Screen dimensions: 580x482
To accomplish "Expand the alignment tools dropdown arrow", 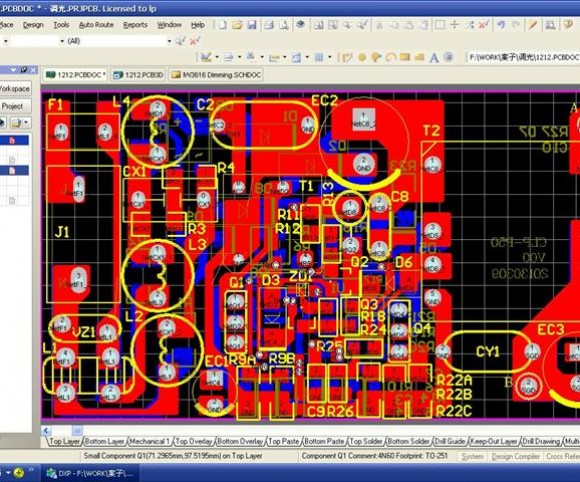I will (239, 57).
